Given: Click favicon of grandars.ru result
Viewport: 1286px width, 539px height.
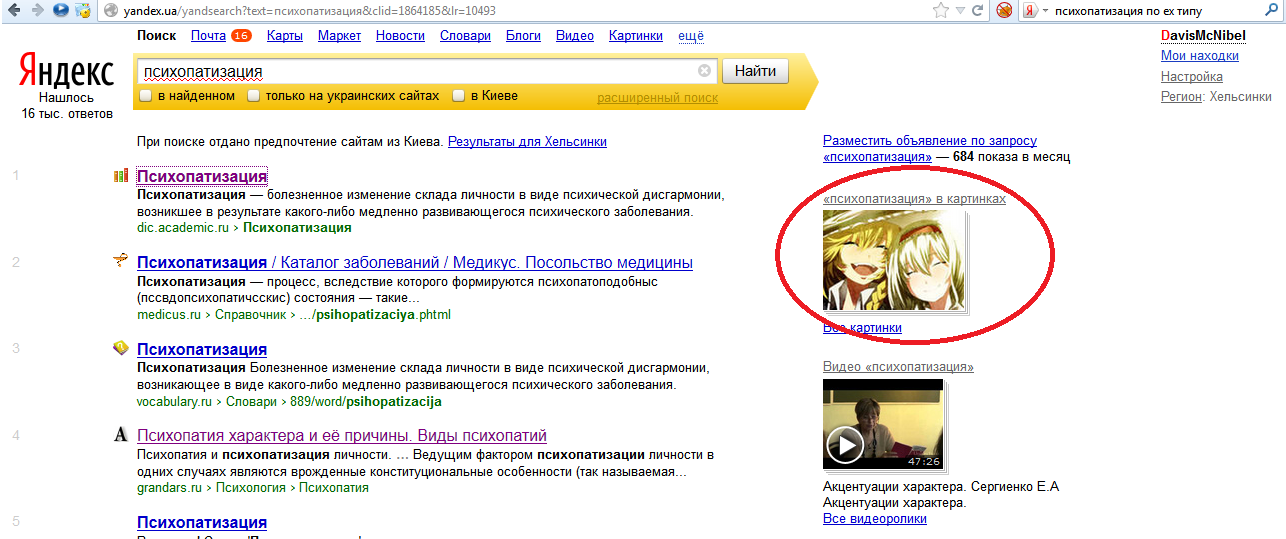Looking at the screenshot, I should pyautogui.click(x=121, y=435).
